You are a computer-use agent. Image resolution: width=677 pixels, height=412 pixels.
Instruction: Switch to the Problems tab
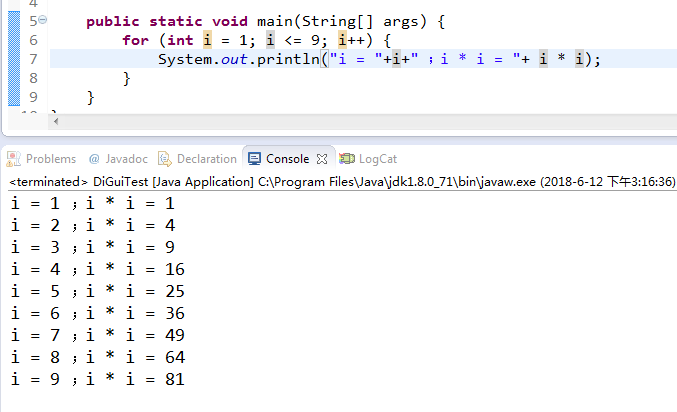(50, 159)
